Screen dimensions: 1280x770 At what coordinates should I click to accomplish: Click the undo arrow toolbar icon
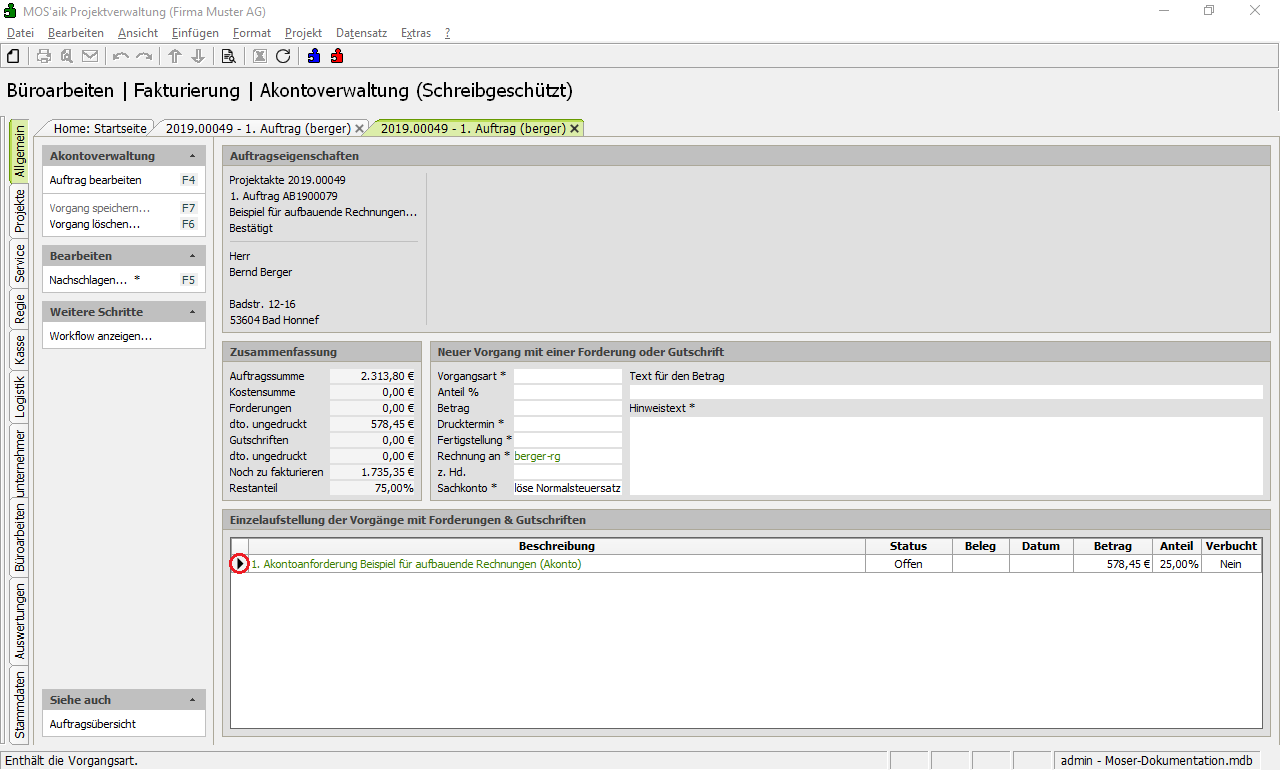tap(121, 56)
